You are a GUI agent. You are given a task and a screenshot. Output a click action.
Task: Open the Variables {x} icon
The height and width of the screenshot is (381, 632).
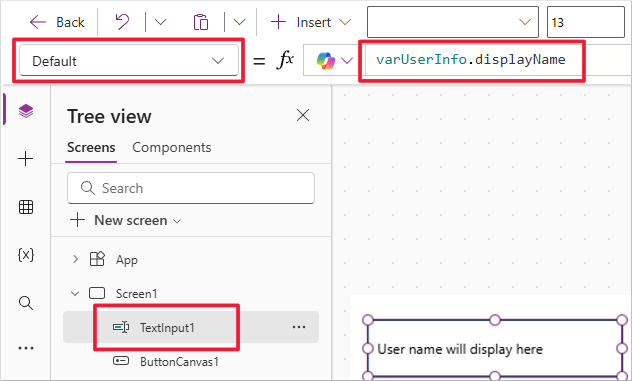[x=26, y=255]
